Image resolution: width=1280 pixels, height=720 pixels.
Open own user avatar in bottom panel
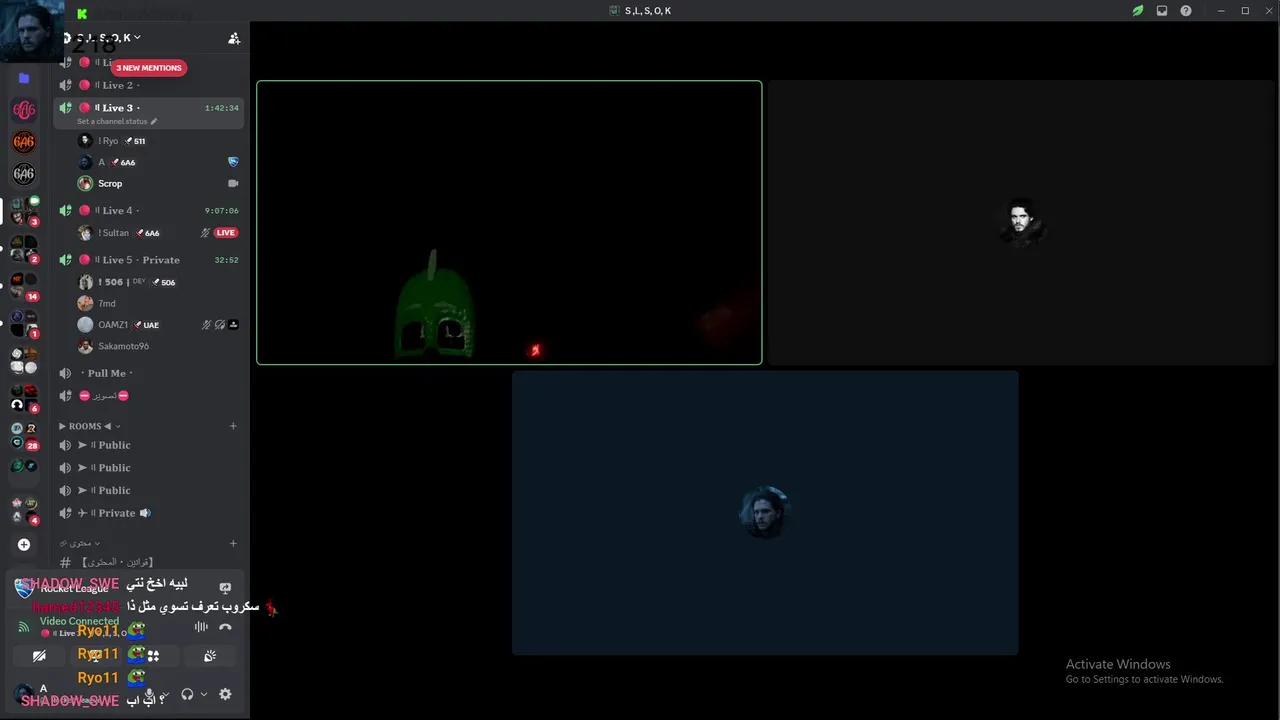[22, 693]
